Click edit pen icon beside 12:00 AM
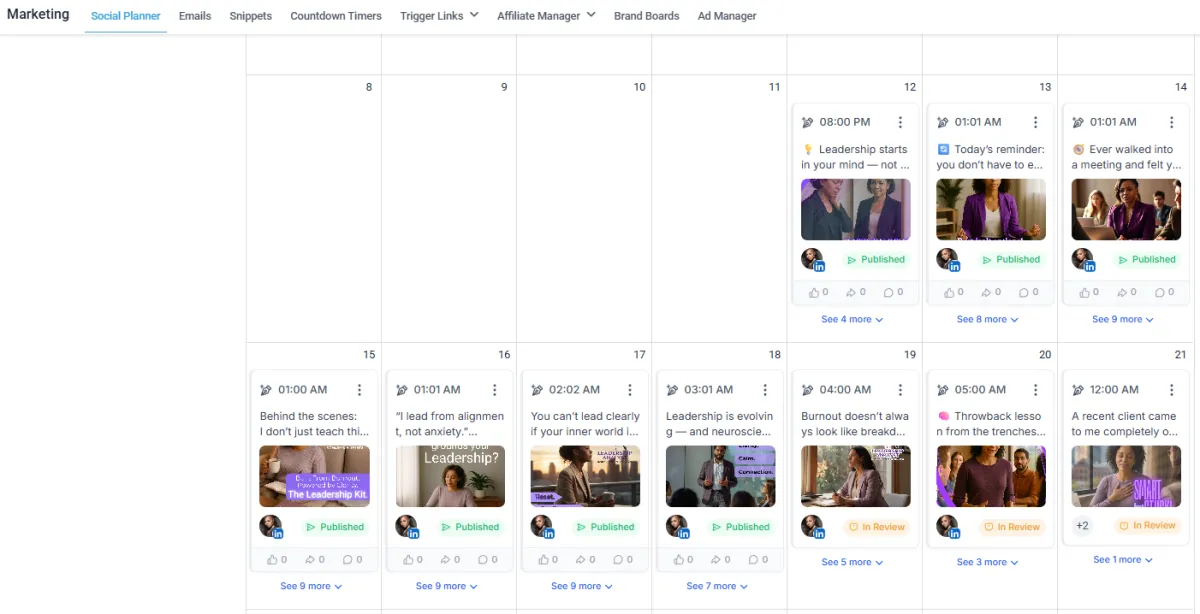The image size is (1200, 614). click(x=1078, y=390)
